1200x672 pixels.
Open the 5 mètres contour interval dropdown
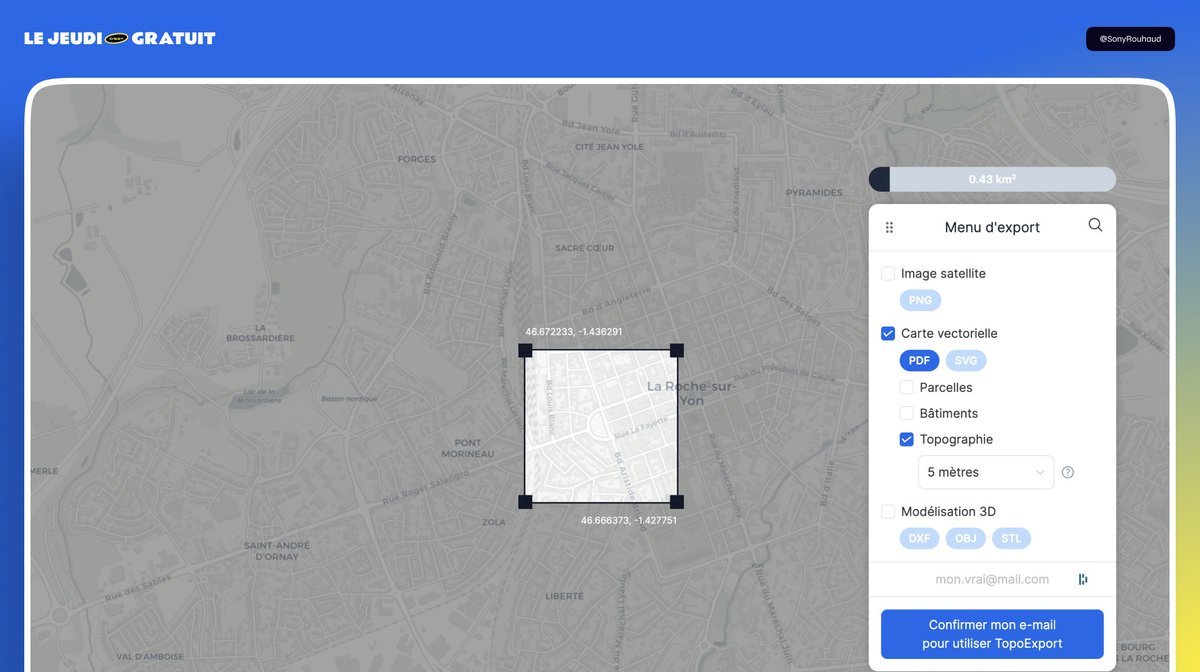986,472
